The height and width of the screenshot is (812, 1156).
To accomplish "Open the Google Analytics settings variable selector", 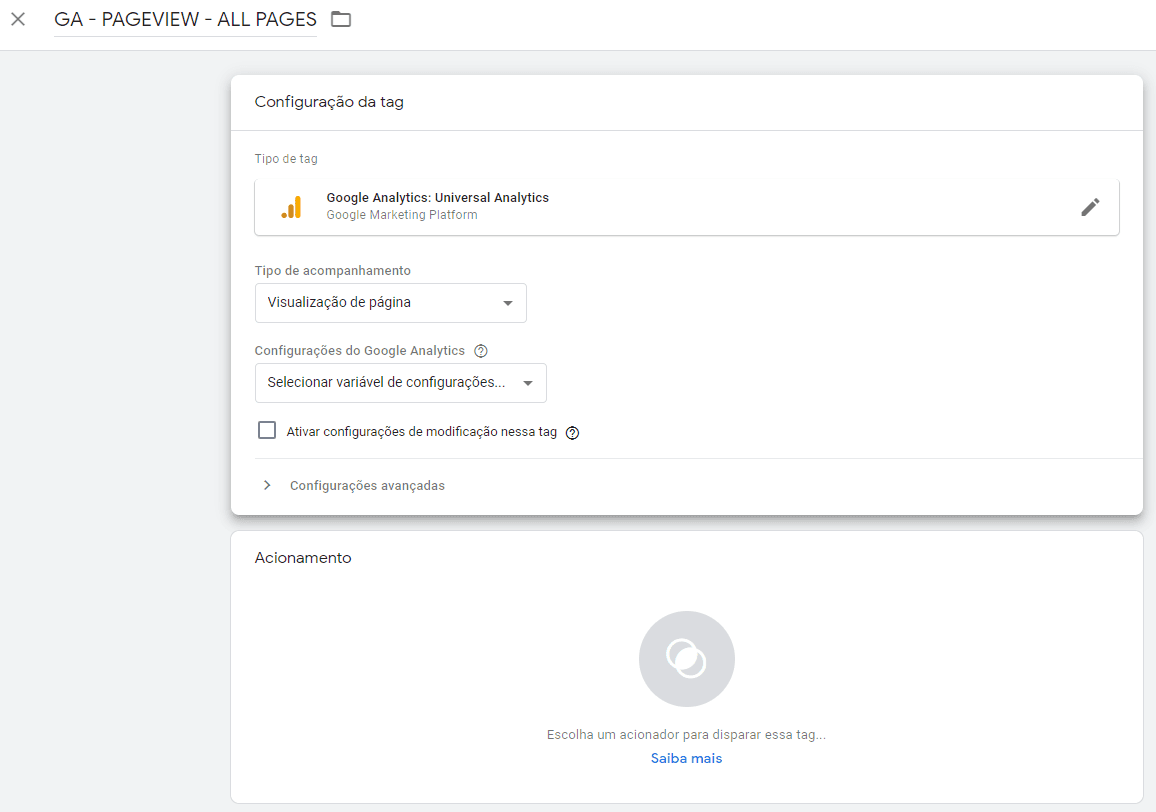I will tap(400, 383).
